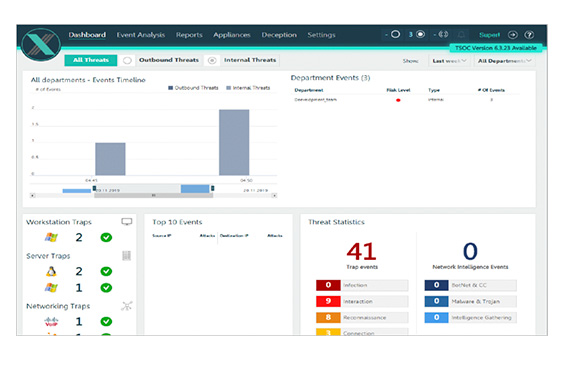This screenshot has width=565, height=379.
Task: Click the Workstation Traps monitor icon
Action: [127, 222]
